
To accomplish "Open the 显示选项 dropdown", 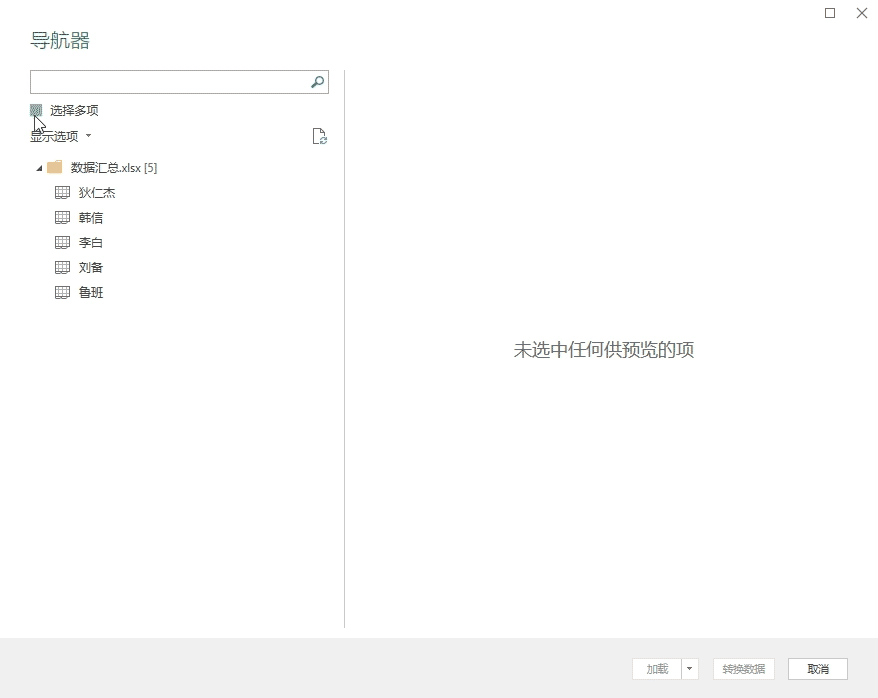I will point(60,136).
